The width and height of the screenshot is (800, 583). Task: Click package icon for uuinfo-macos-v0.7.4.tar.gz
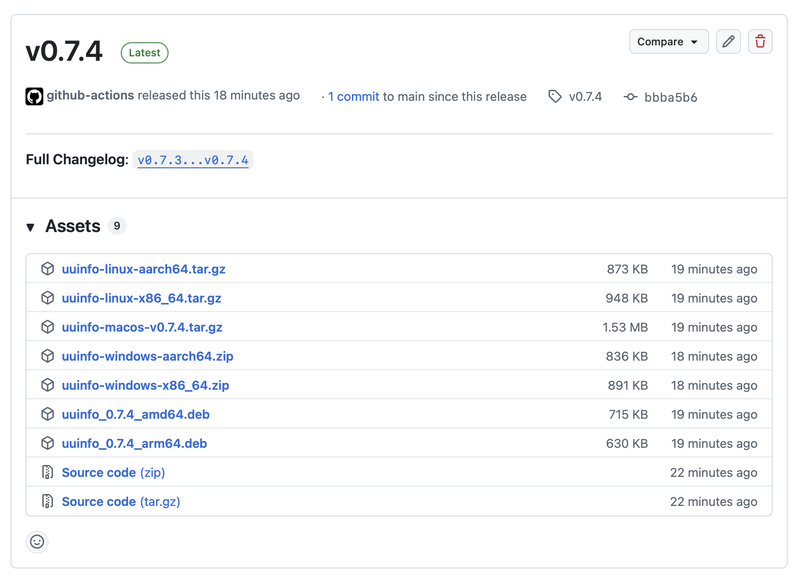tap(47, 326)
